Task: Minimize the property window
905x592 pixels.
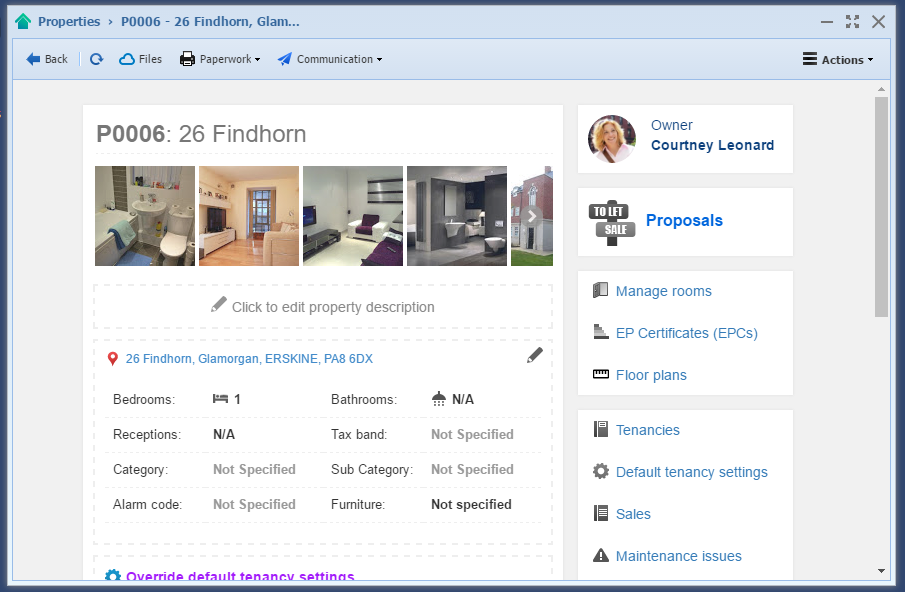Action: click(827, 22)
